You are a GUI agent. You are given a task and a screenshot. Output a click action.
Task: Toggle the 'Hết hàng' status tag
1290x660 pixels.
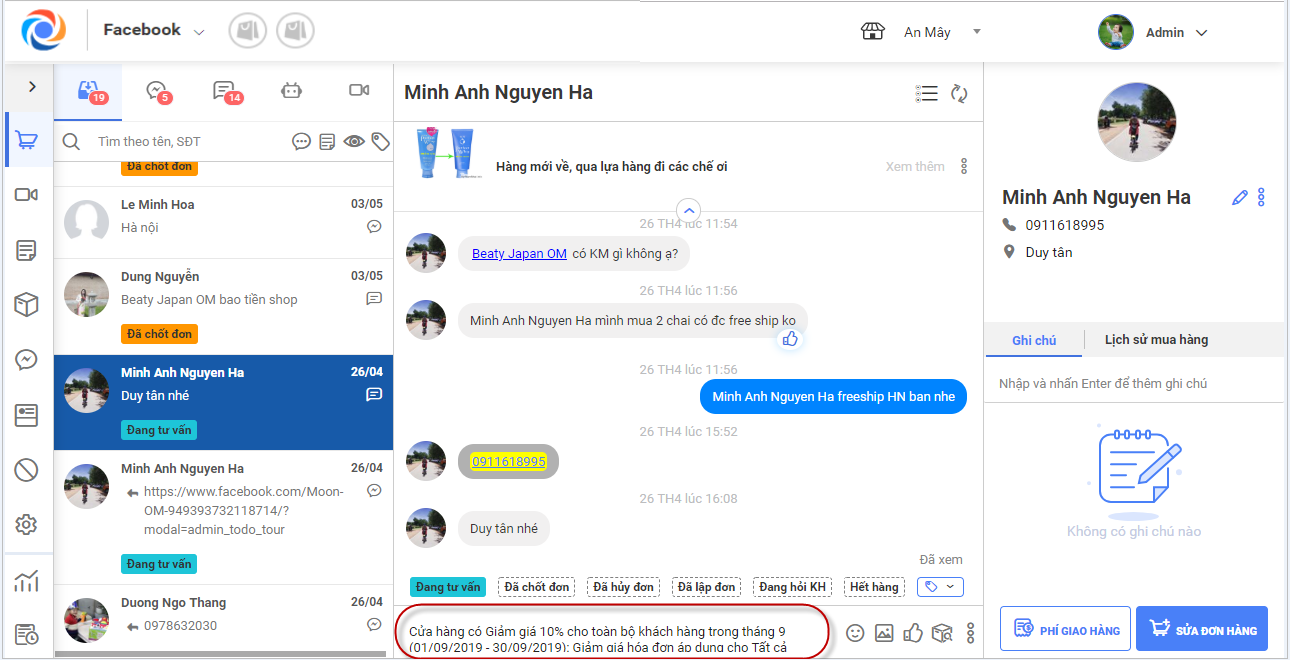(x=874, y=587)
